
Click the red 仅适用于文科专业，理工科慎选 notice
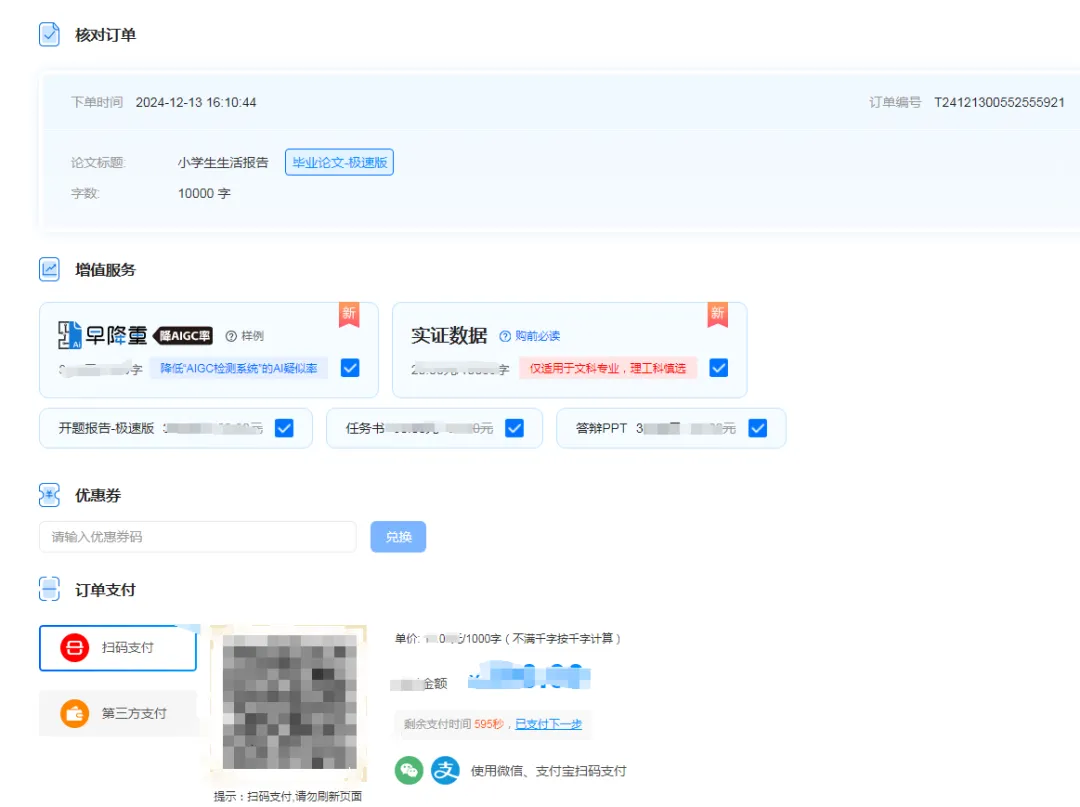click(608, 368)
